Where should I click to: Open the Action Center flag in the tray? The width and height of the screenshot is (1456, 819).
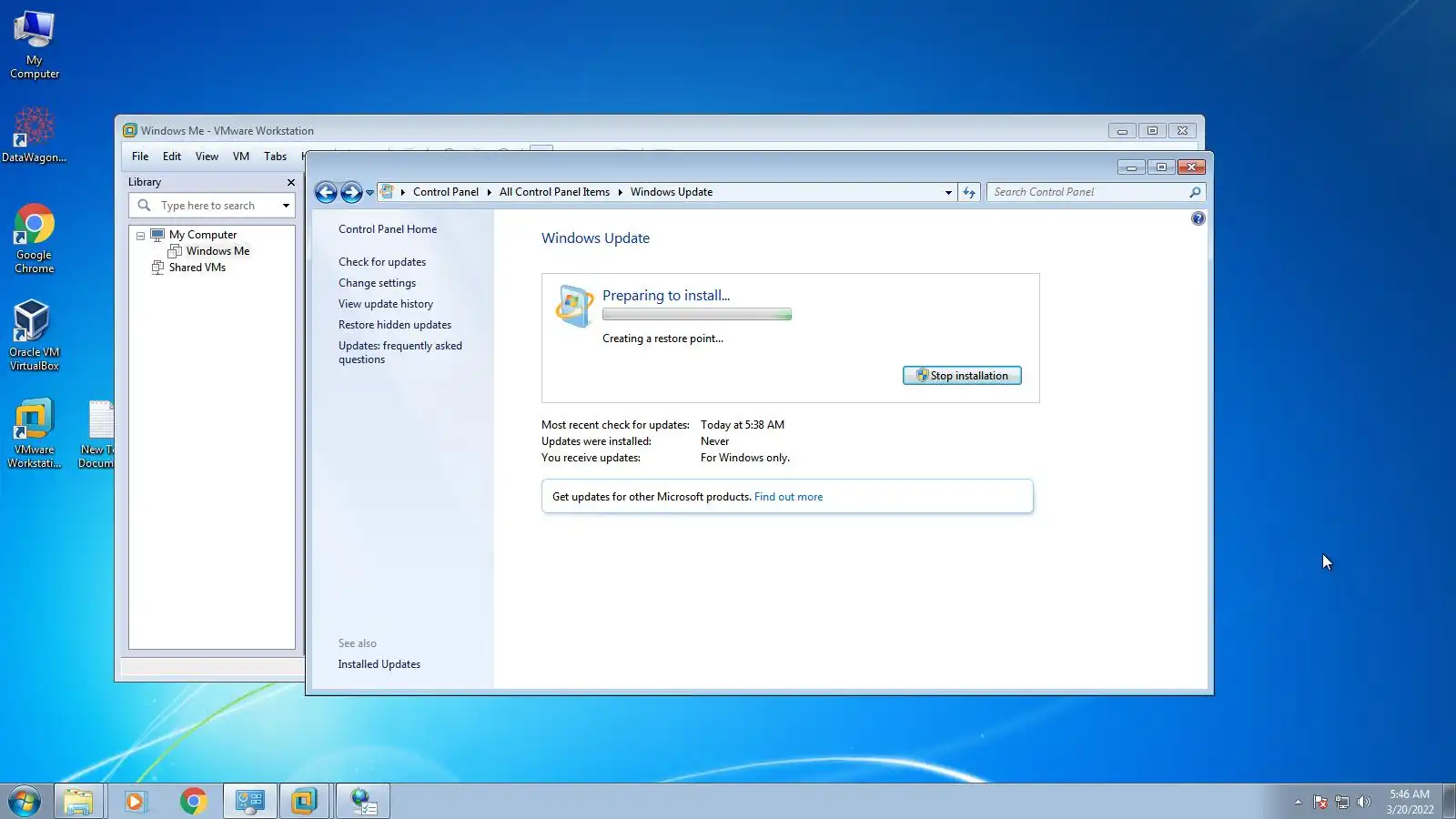pos(1320,802)
